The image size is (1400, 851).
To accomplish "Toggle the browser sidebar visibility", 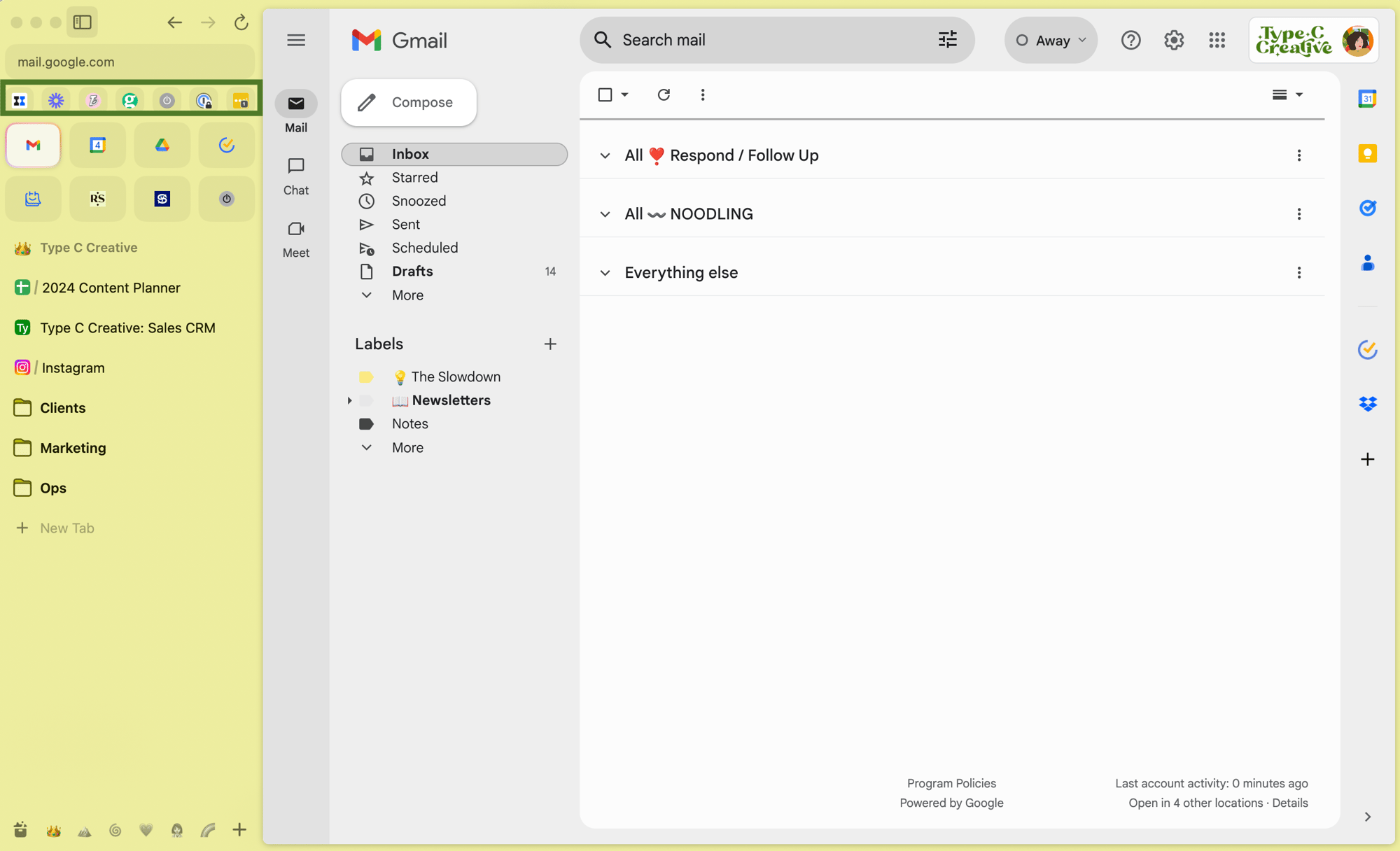I will [x=83, y=22].
